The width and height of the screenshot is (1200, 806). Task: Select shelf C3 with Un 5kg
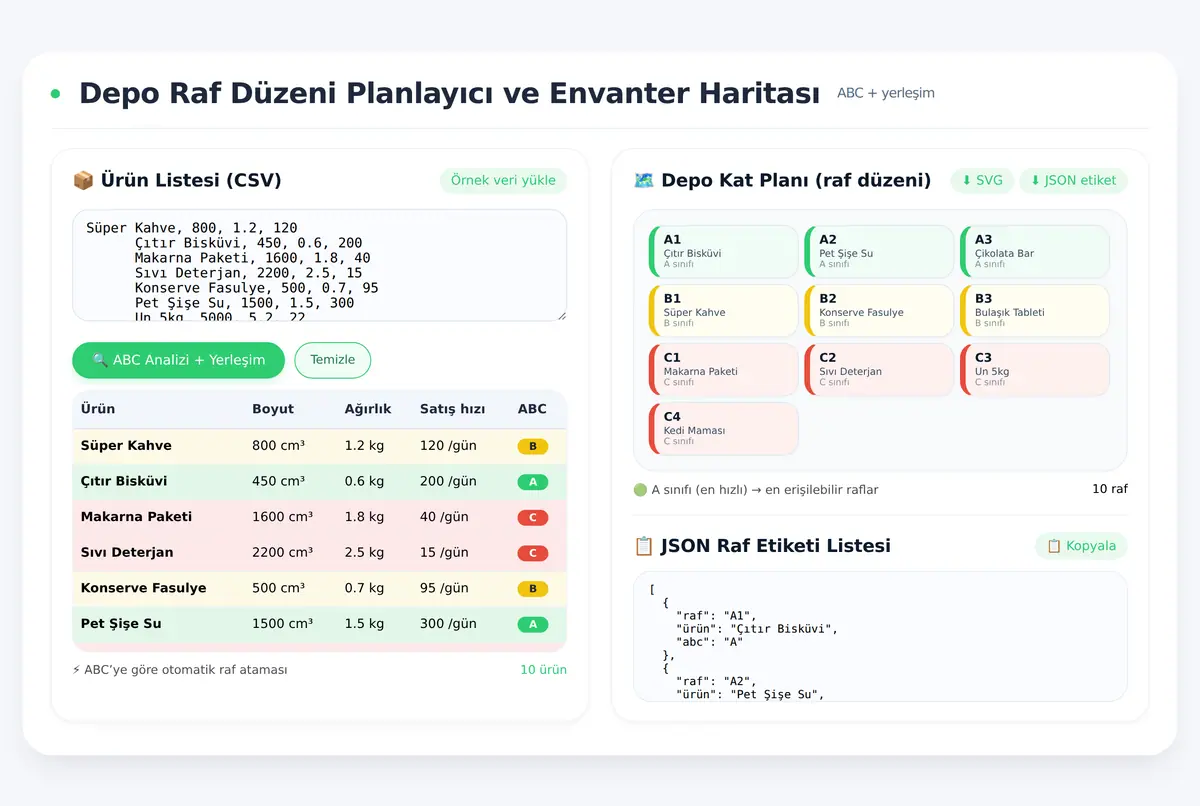click(x=1035, y=370)
